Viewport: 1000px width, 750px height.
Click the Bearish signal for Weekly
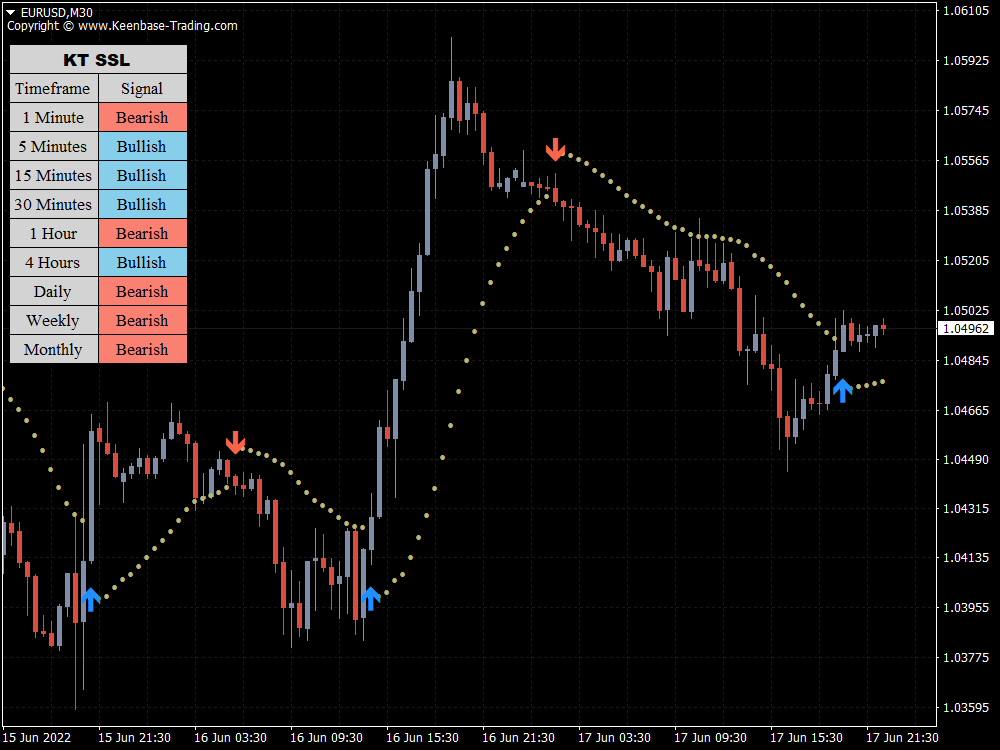(x=143, y=320)
